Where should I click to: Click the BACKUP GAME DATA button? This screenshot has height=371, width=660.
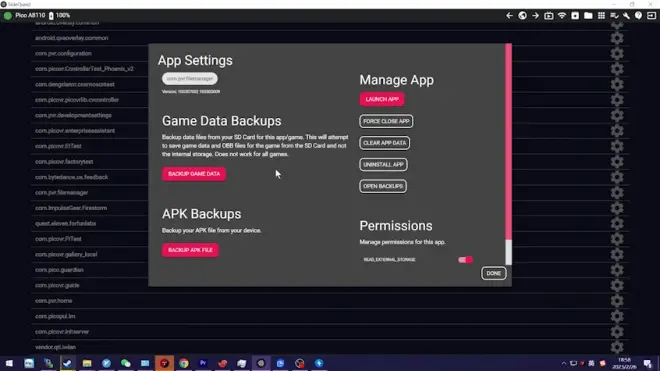point(194,174)
